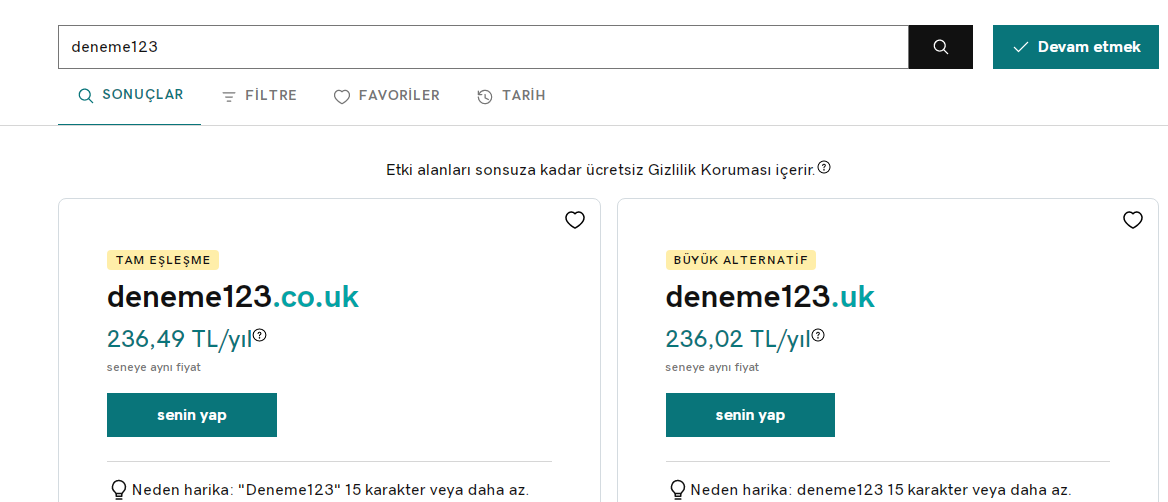Open help icon beside Gizlilik Koruması text
The height and width of the screenshot is (502, 1168).
pyautogui.click(x=824, y=167)
